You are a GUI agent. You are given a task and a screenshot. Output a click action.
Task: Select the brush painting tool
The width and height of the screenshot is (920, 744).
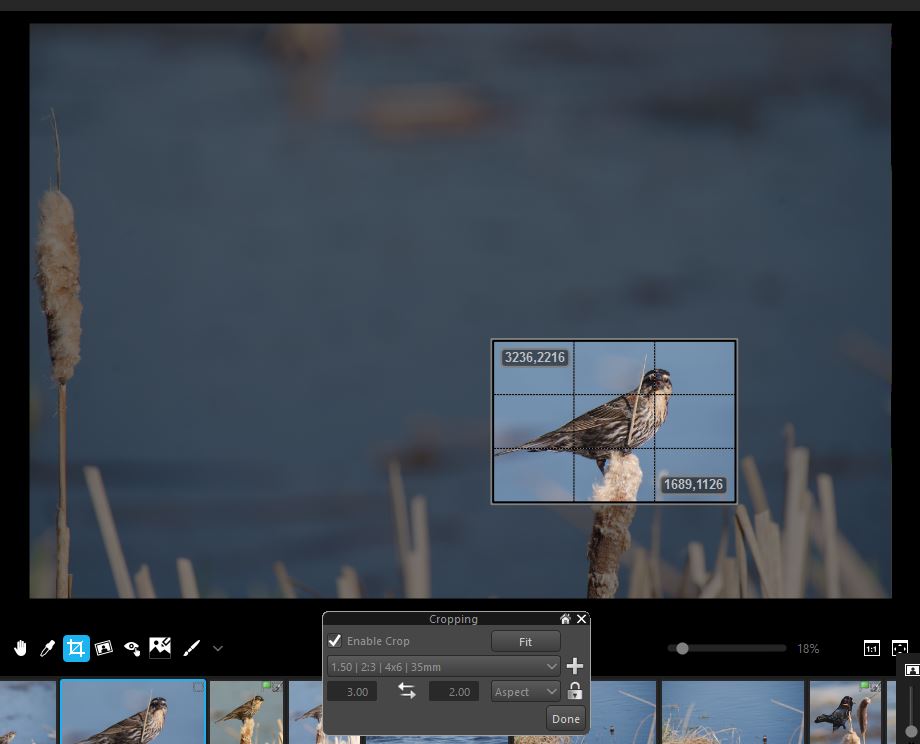190,648
